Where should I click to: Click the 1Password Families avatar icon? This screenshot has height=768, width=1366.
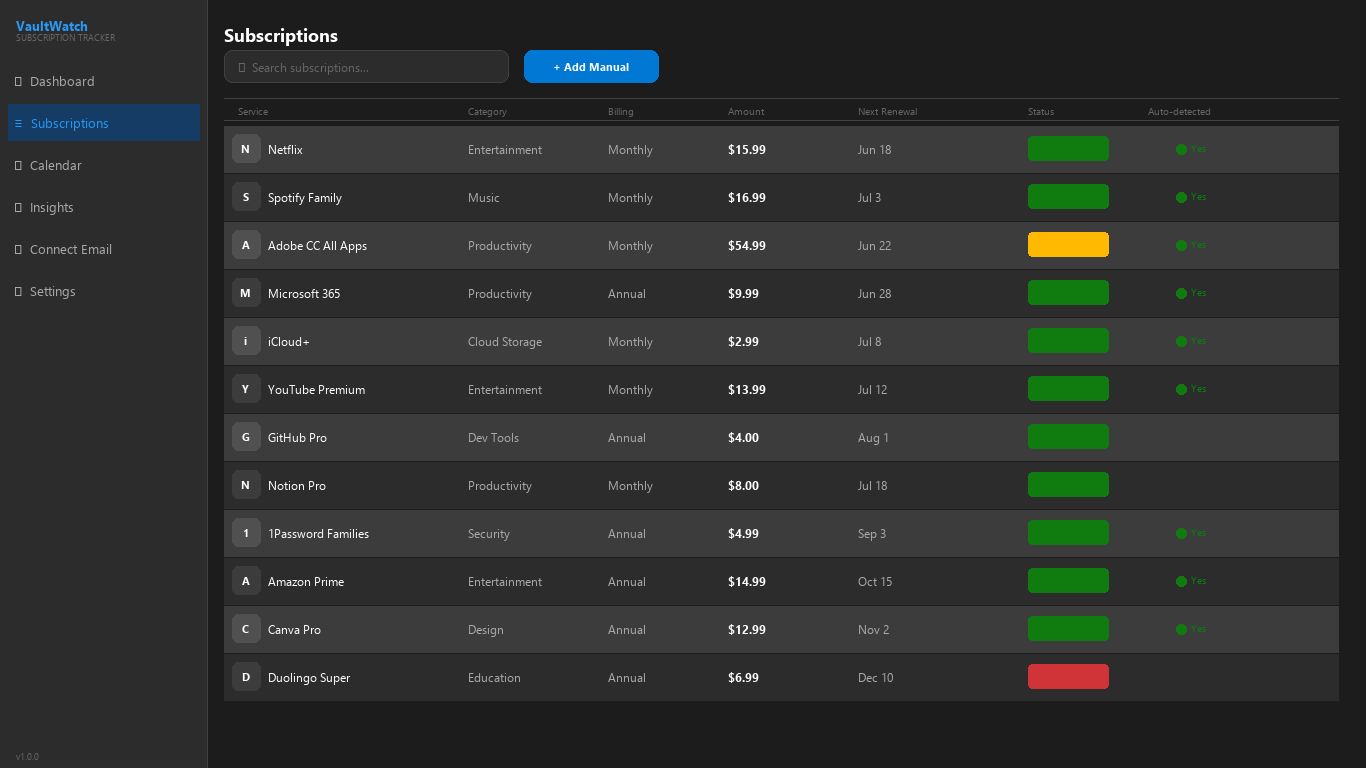(246, 533)
